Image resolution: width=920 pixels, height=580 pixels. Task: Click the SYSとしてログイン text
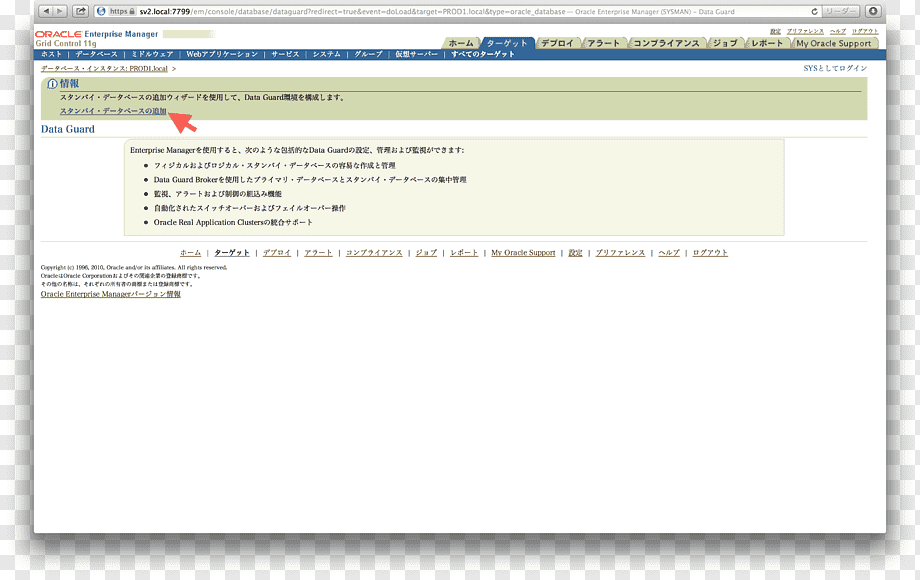pyautogui.click(x=835, y=69)
